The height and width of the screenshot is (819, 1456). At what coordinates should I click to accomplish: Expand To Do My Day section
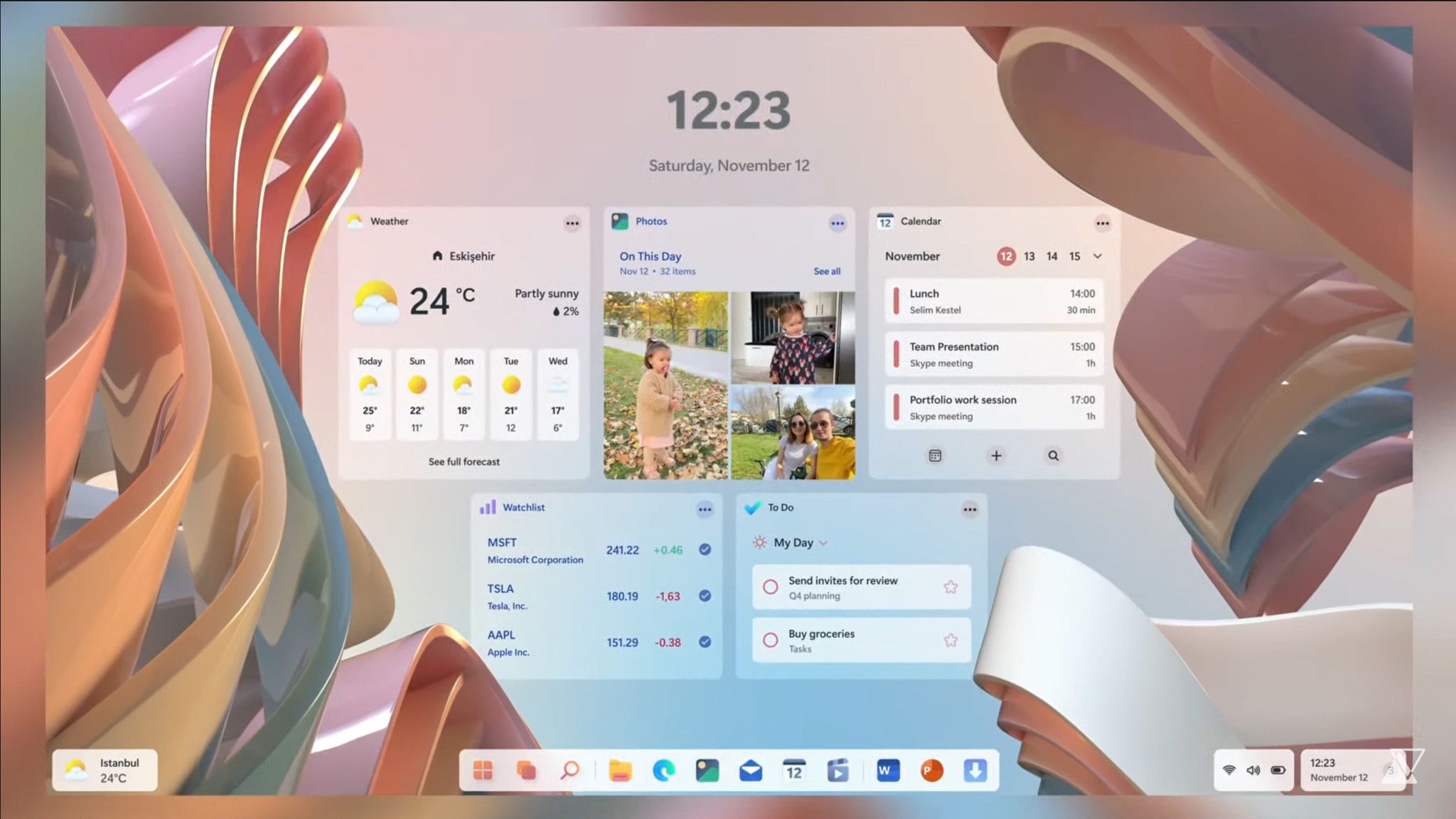click(822, 541)
